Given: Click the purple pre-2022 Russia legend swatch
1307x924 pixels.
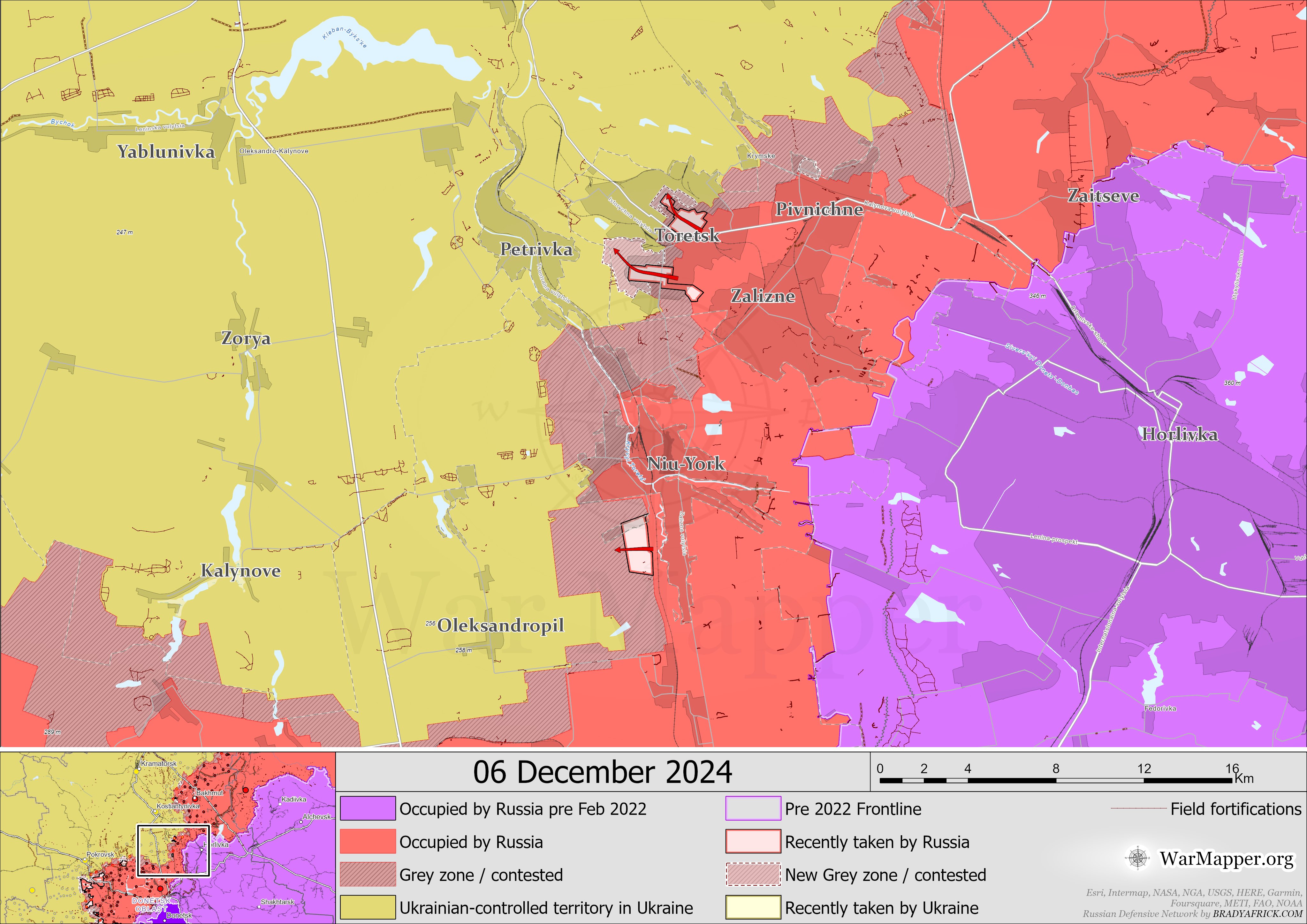Looking at the screenshot, I should click(x=368, y=808).
